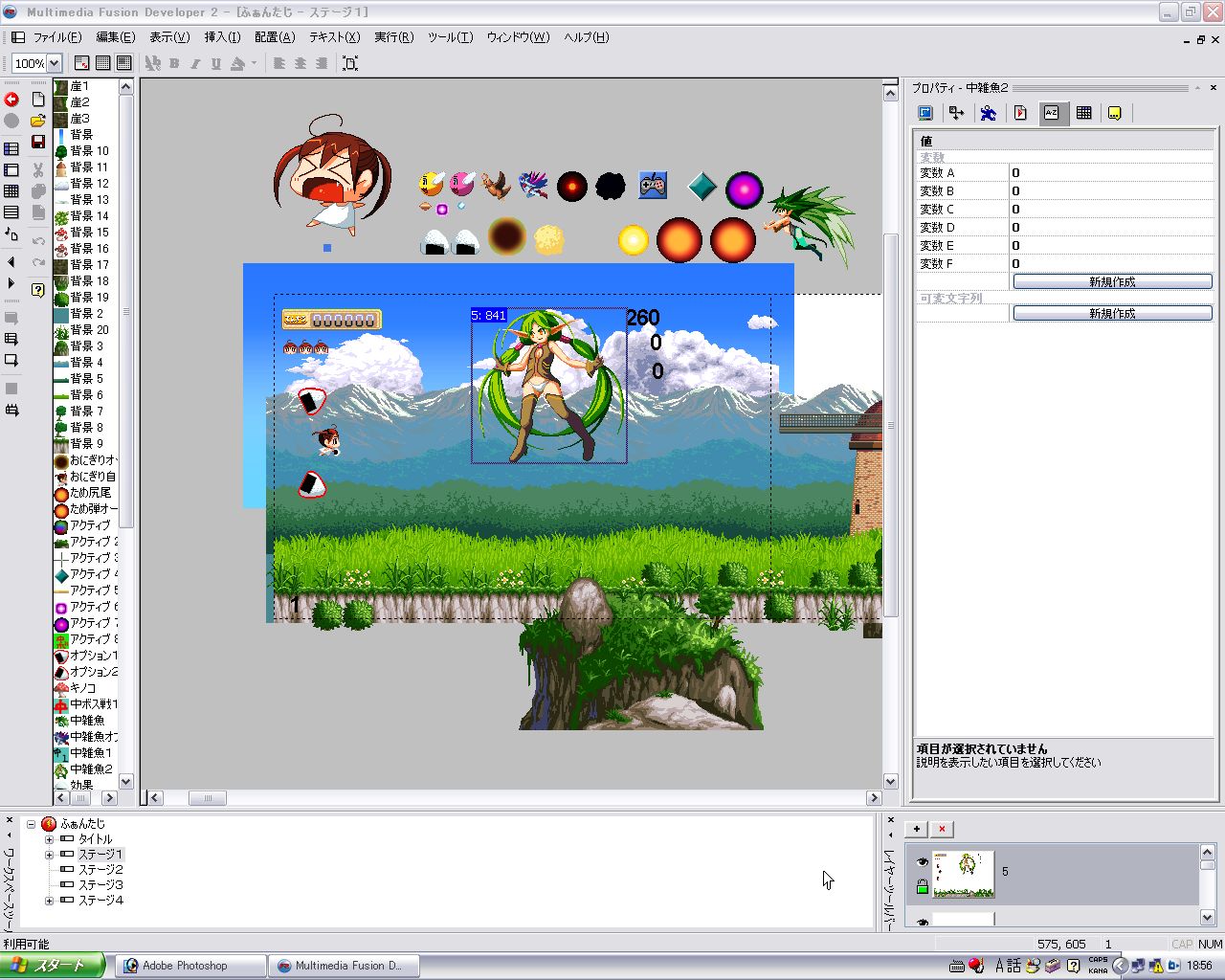
Task: Open the movement properties tab with running man
Action: pyautogui.click(x=989, y=113)
